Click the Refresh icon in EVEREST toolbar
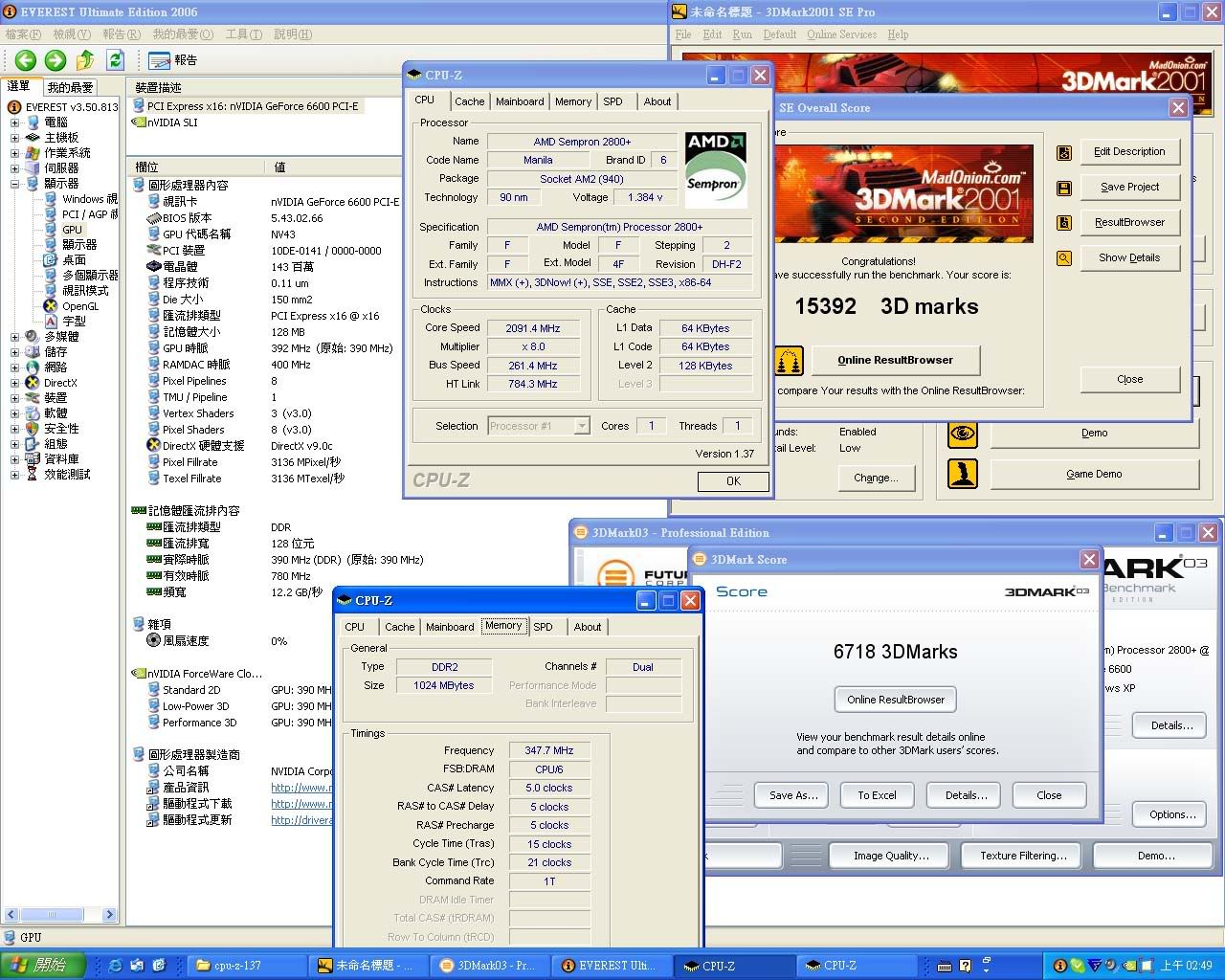Image resolution: width=1225 pixels, height=980 pixels. 115,60
